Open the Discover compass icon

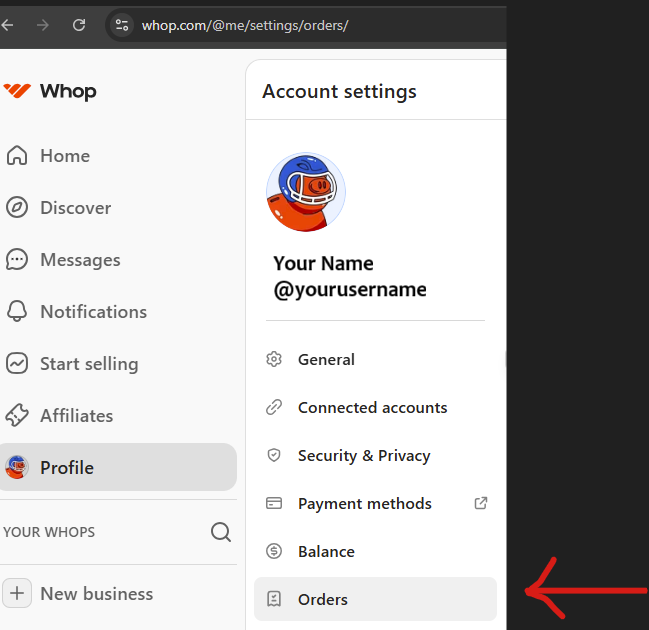[x=17, y=208]
